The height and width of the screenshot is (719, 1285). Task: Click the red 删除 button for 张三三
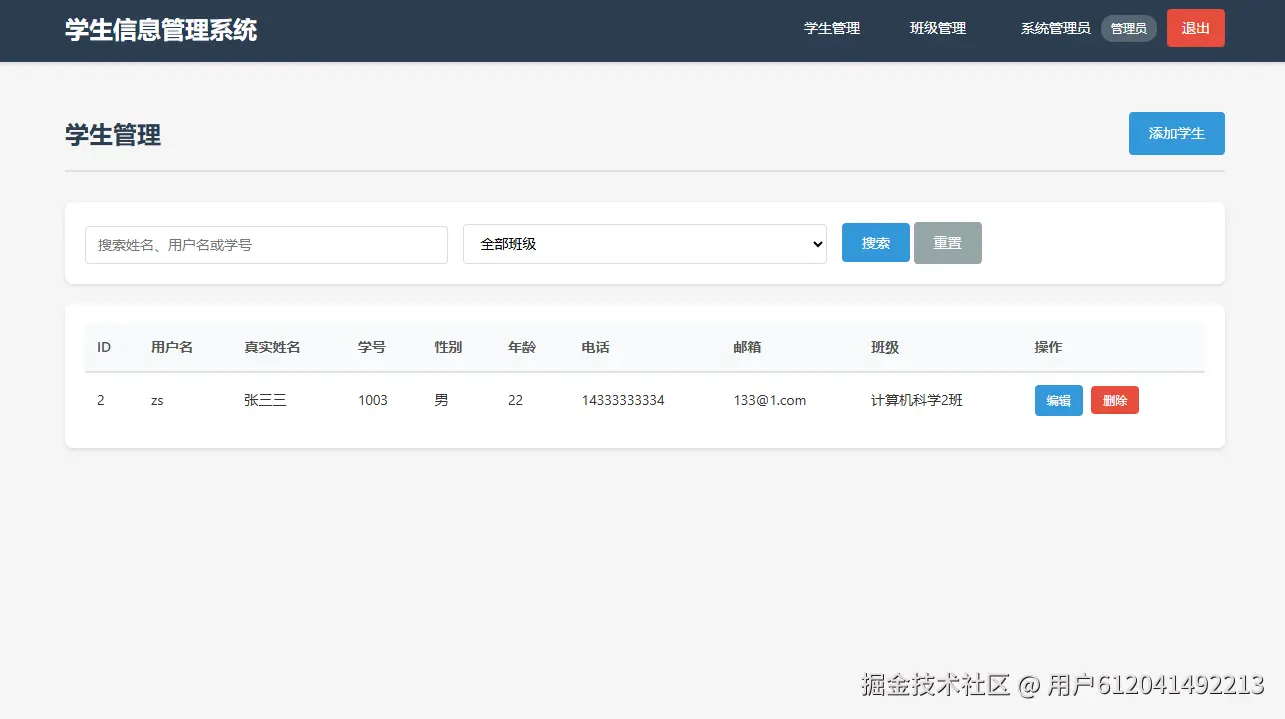1114,399
